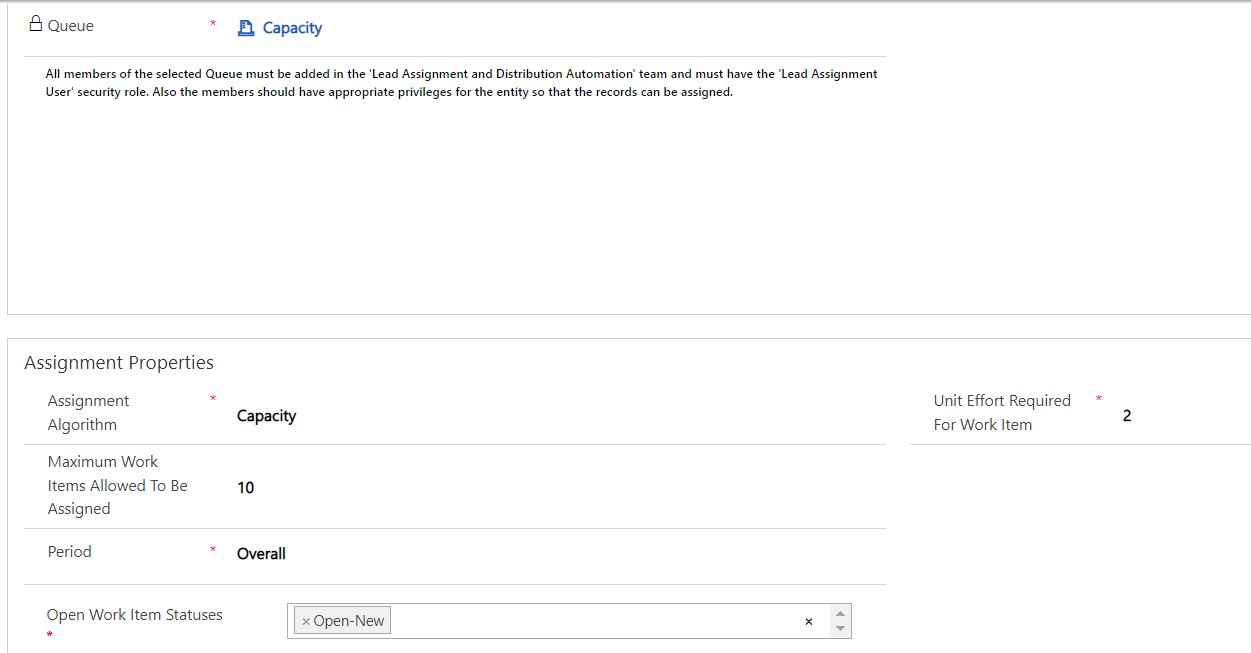Open the Assignment Algorithm dropdown showing Capacity
The height and width of the screenshot is (653, 1251).
266,416
